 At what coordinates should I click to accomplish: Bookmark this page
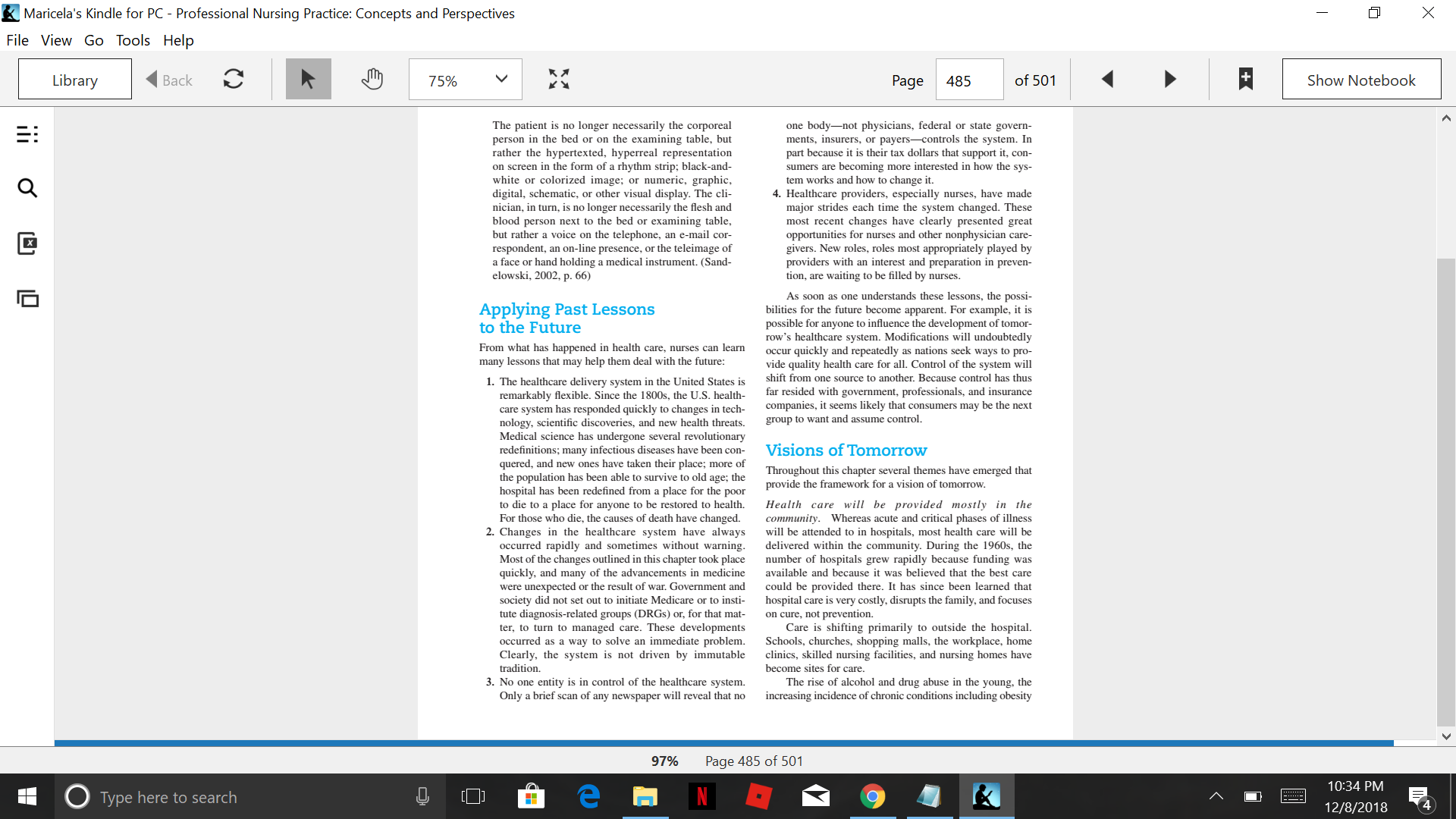(1245, 79)
